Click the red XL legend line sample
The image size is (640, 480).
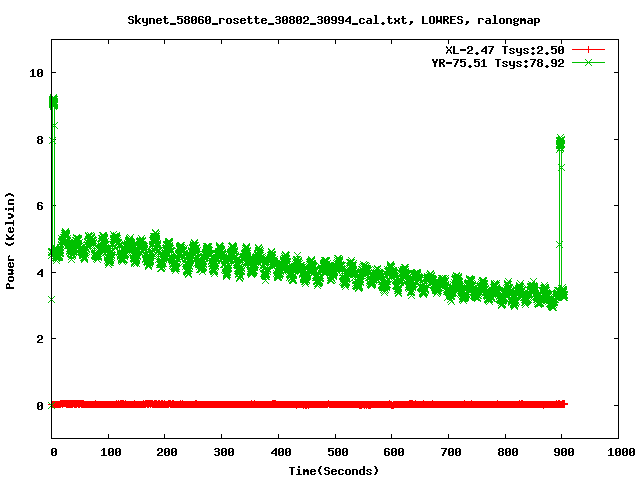(588, 50)
